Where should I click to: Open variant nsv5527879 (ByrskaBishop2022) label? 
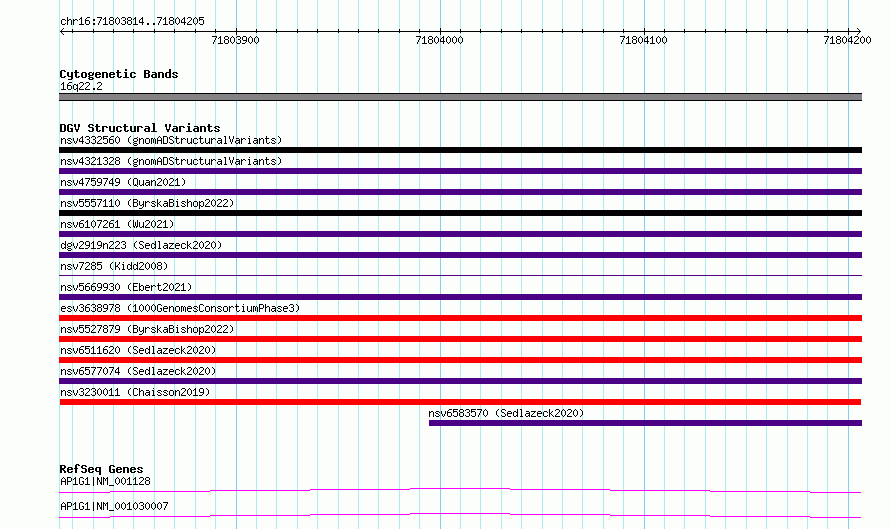147,329
